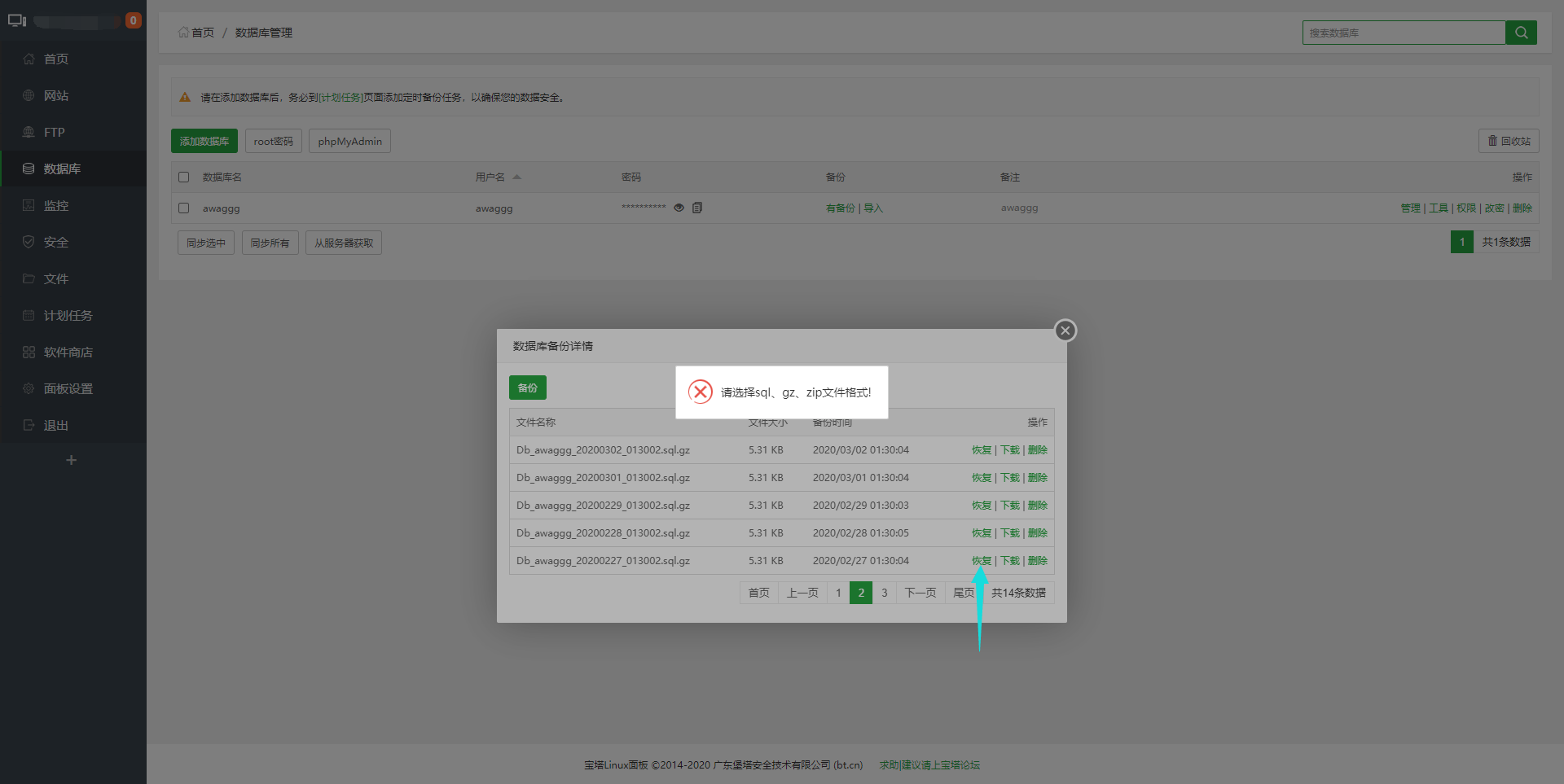
Task: Click the green 备份 button in dialog
Action: pos(527,388)
